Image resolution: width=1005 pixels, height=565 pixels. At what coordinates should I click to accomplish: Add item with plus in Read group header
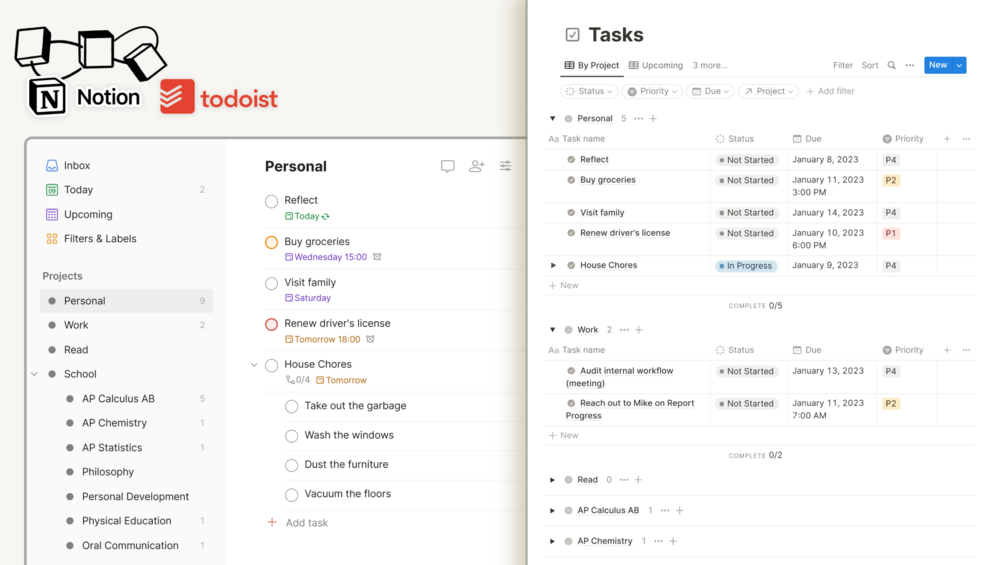638,480
